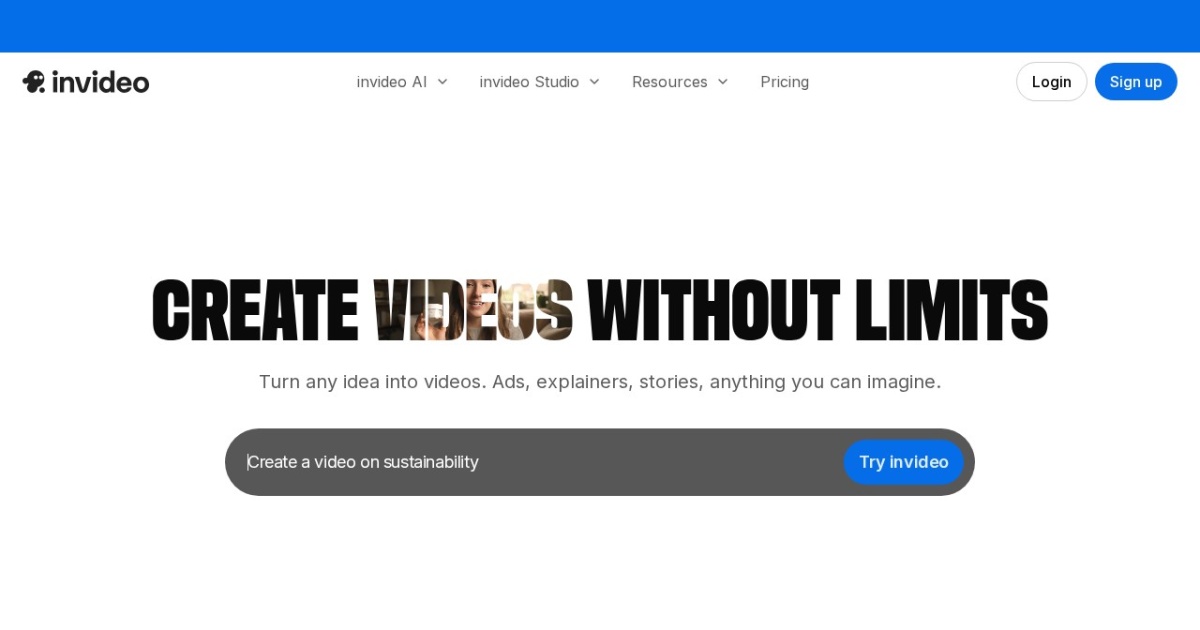Click the Login button
The image size is (1200, 630).
point(1051,81)
